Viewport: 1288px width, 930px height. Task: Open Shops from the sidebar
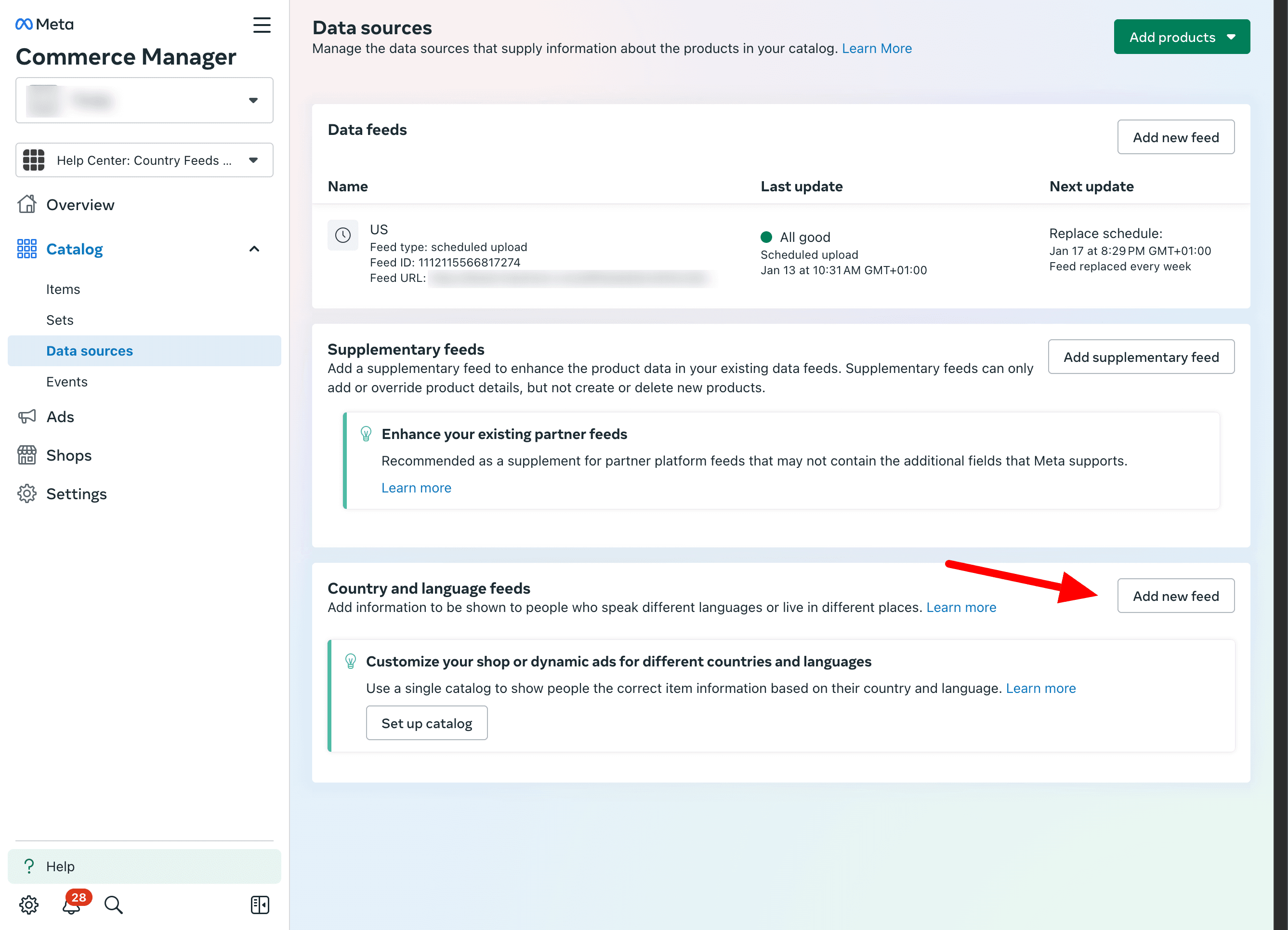pos(69,455)
